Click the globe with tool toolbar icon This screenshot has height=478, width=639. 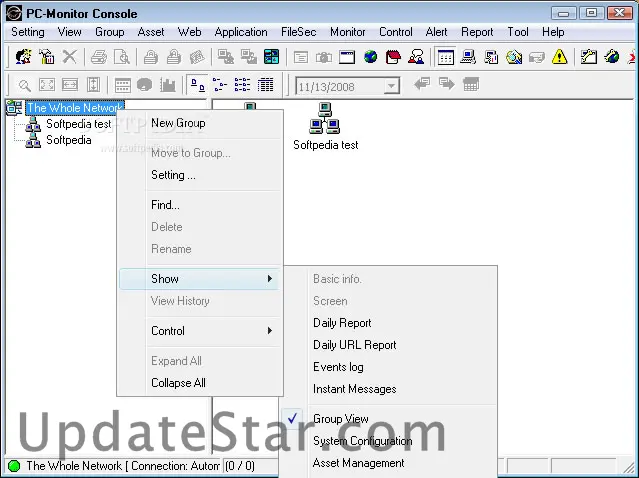point(612,57)
